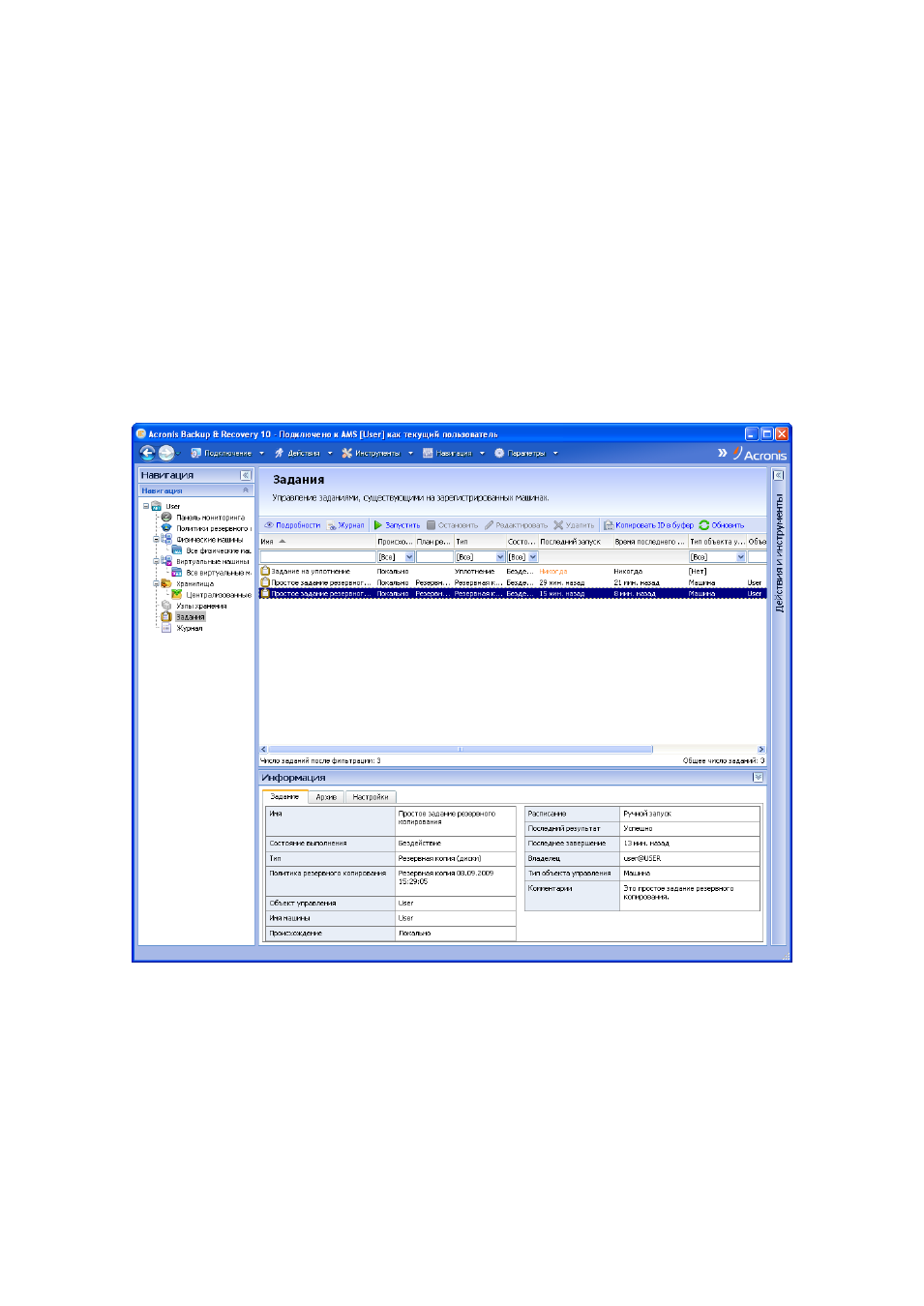Expand Действия и инструменты side panel
This screenshot has width=924, height=1306.
[x=777, y=475]
